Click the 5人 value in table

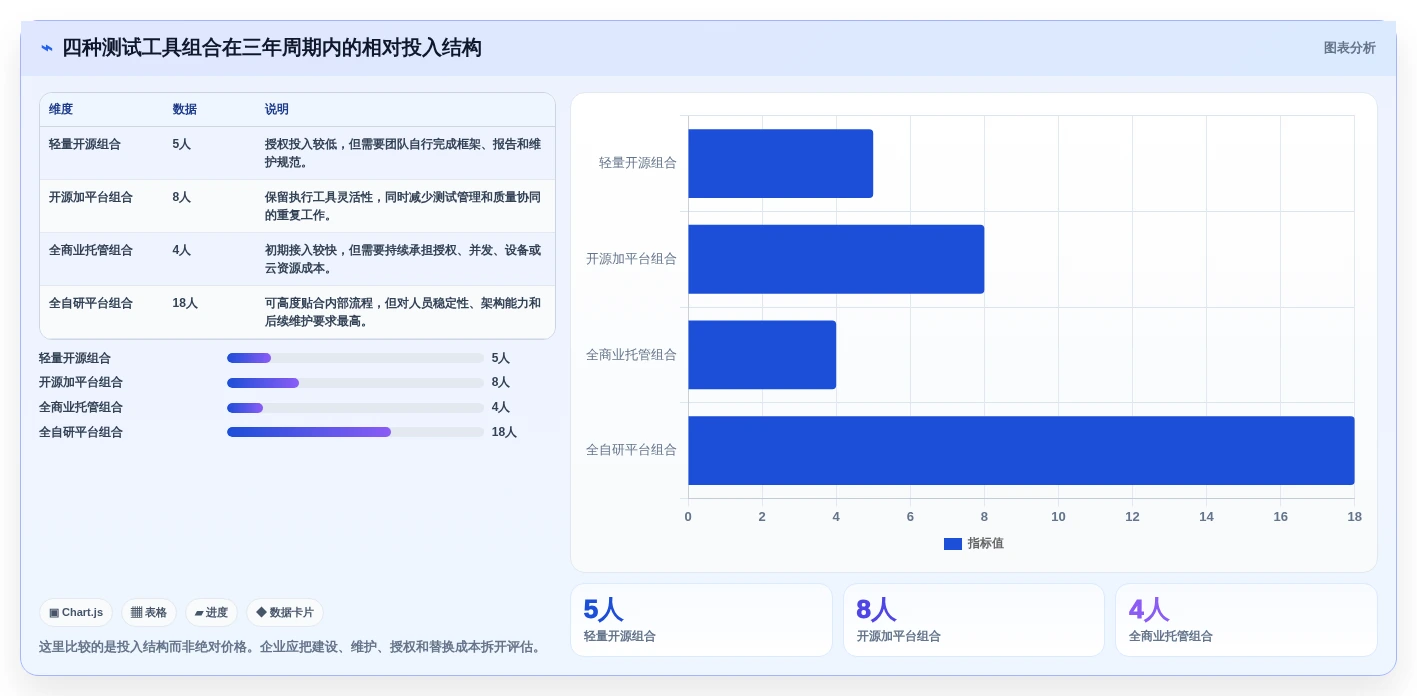pos(181,144)
